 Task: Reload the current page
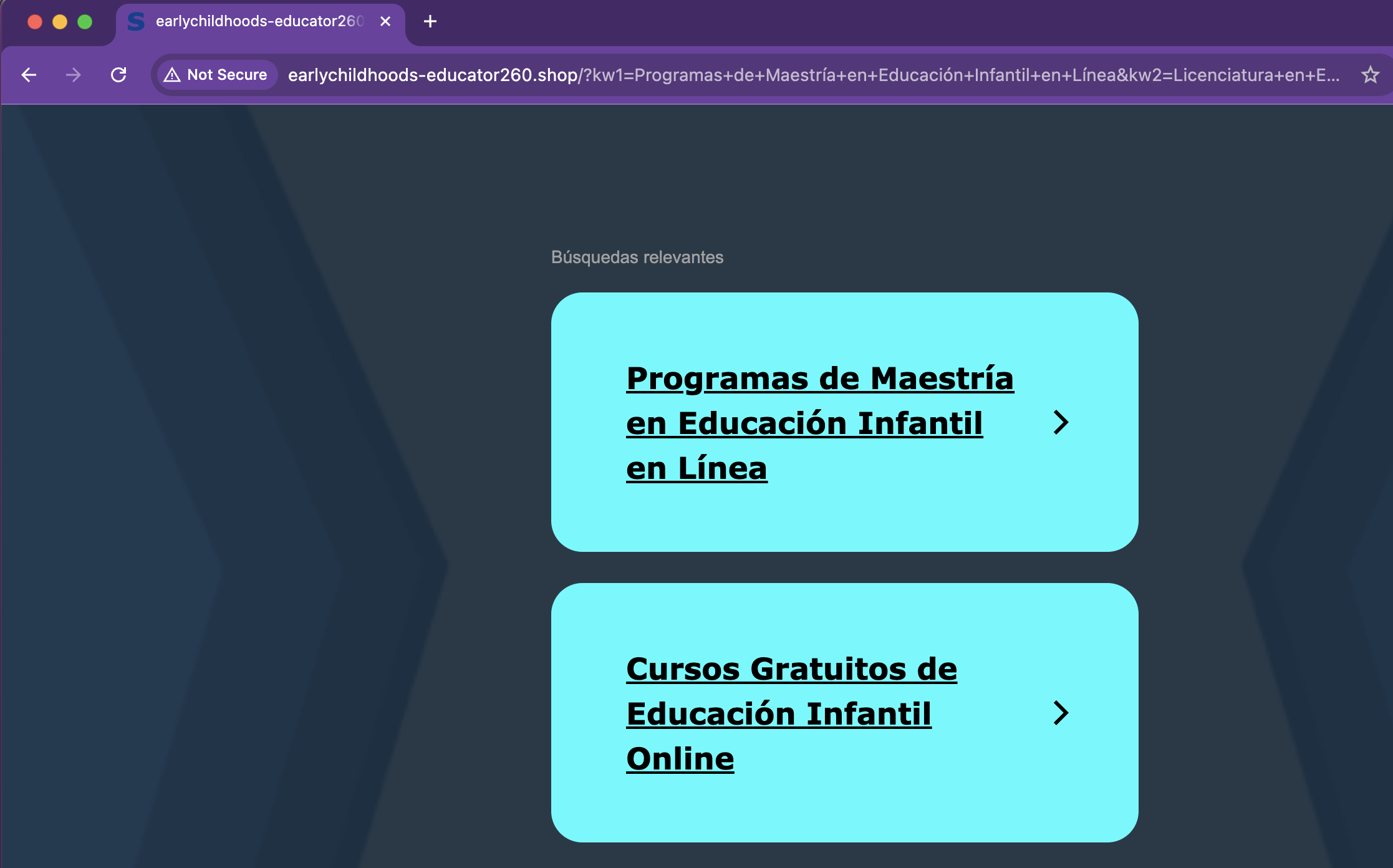118,75
